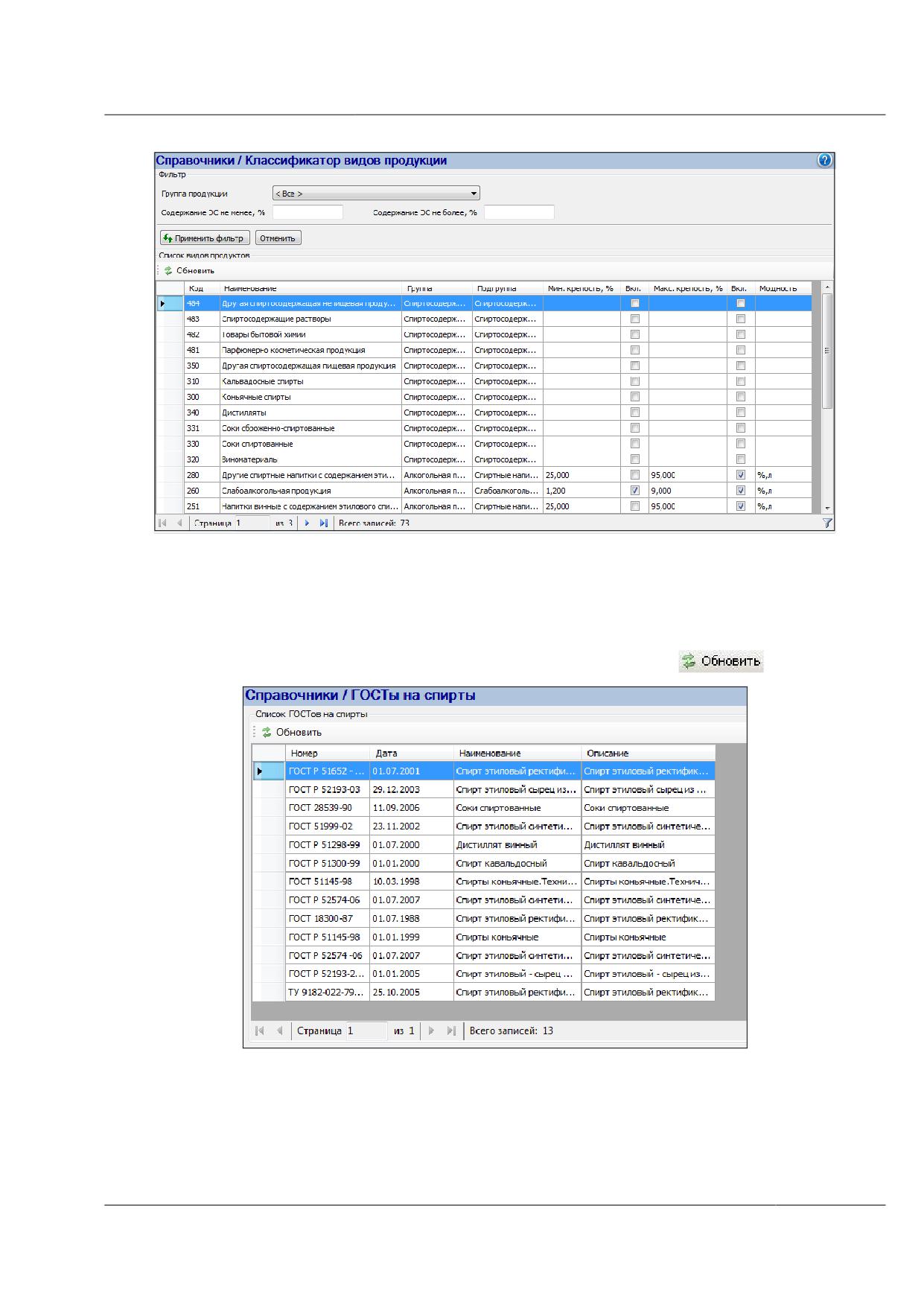Toggle min strength checkbox for Слабоалкогольная продукция row

[635, 490]
